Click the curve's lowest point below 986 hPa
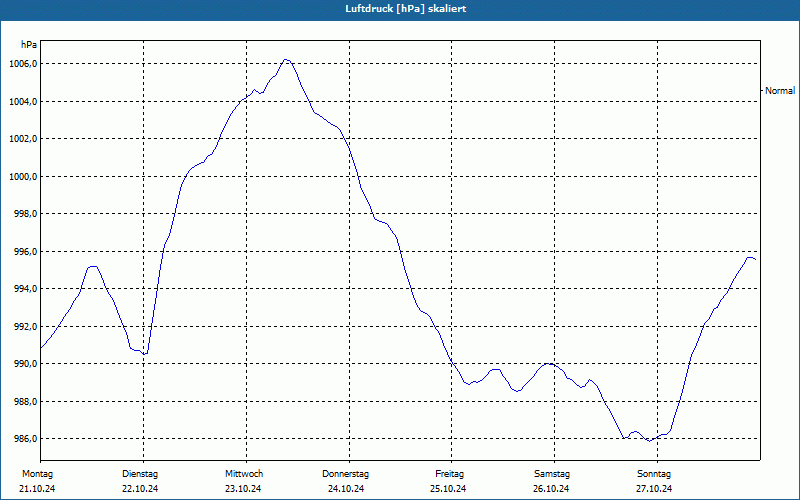This screenshot has height=500, width=800. coord(649,441)
